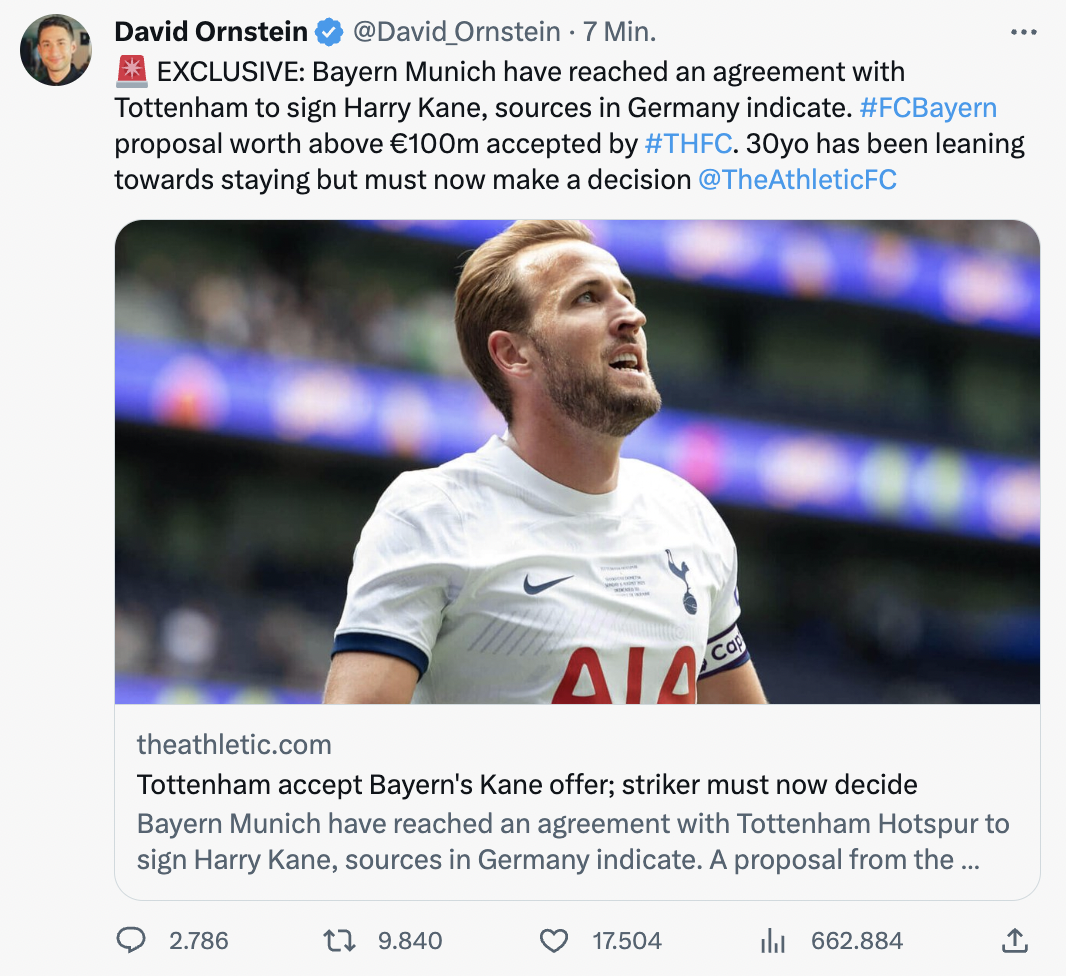
Task: Click the blue verified badge
Action: pos(329,32)
